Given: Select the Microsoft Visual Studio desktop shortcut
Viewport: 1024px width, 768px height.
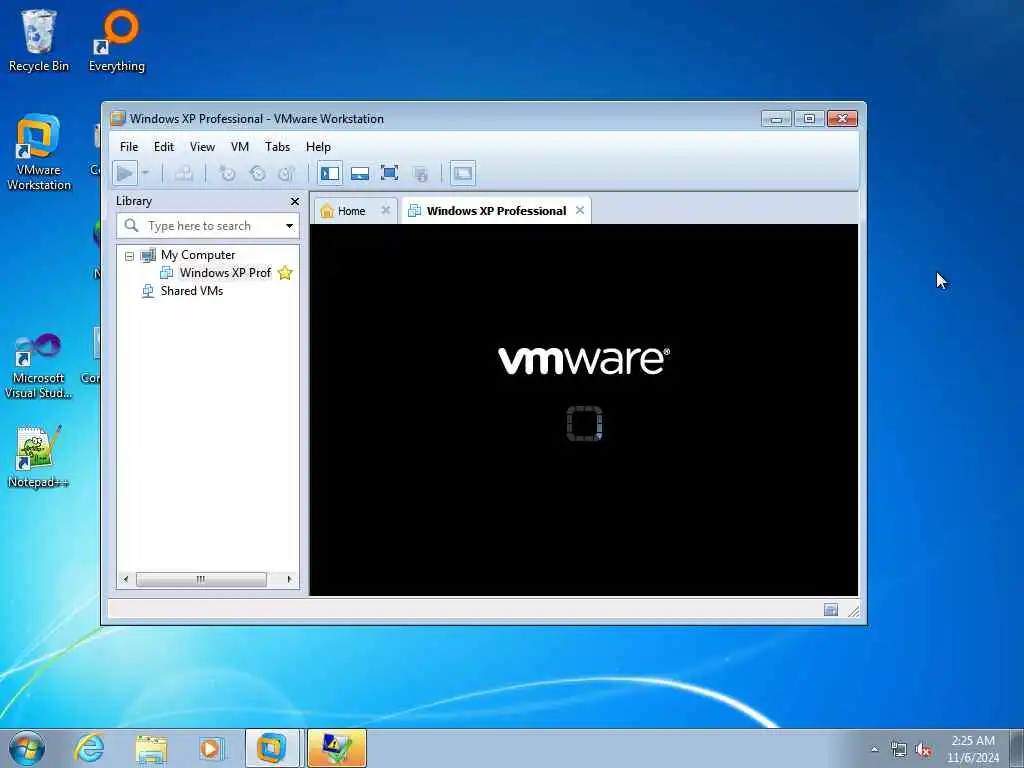Looking at the screenshot, I should pyautogui.click(x=39, y=366).
